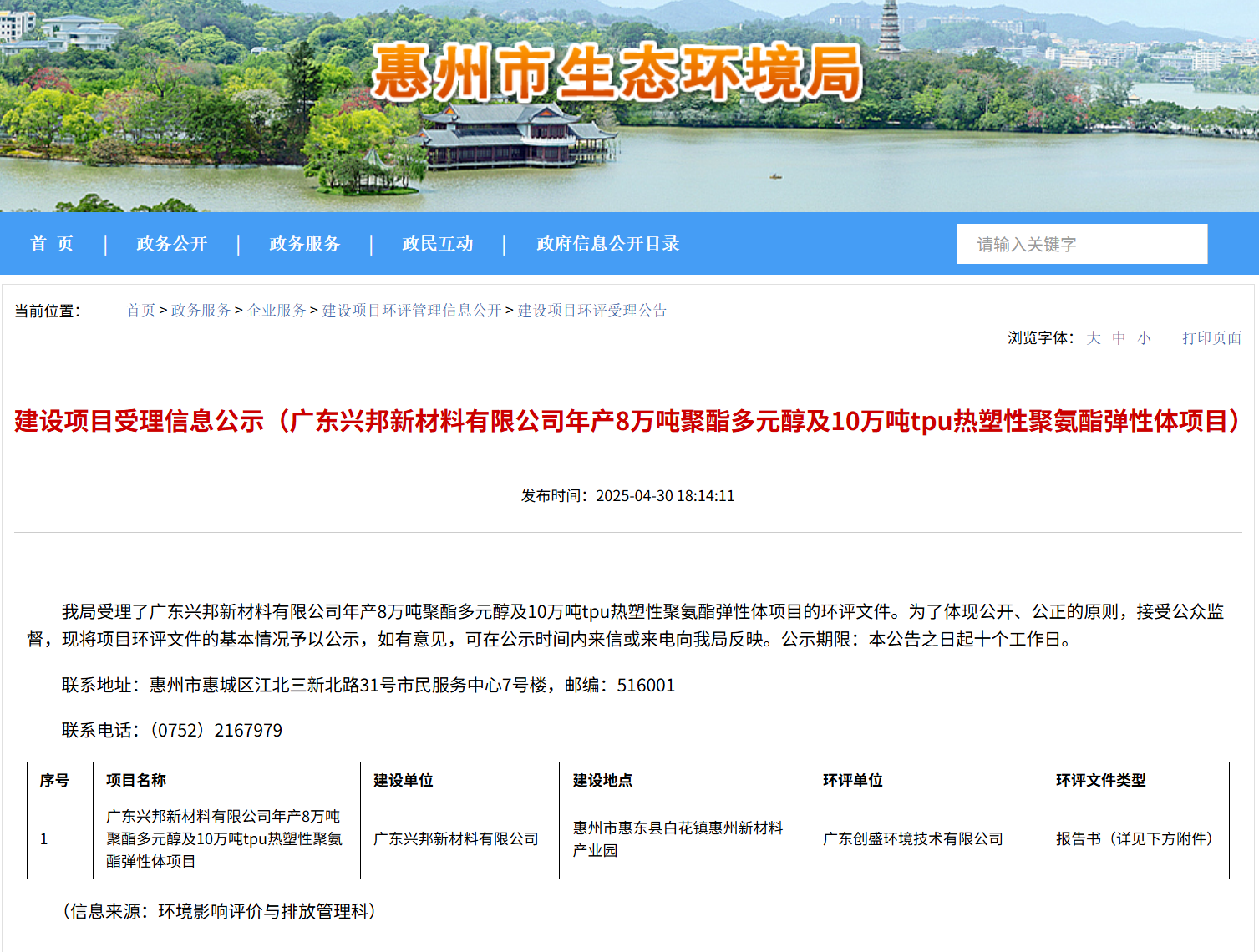The width and height of the screenshot is (1259, 952).
Task: Click the 广东创盛环境技术有限公司 table cell
Action: point(912,838)
